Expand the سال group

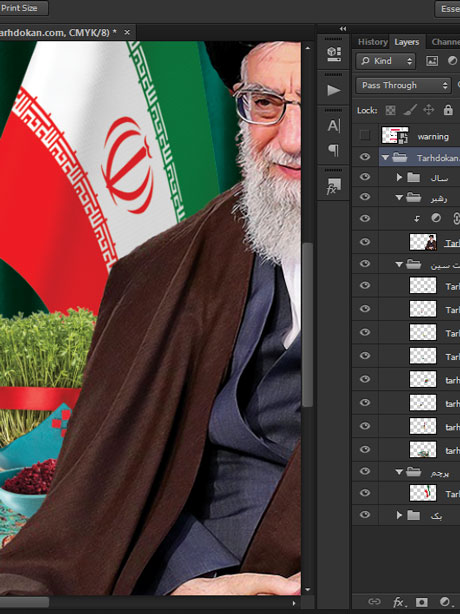pos(399,177)
